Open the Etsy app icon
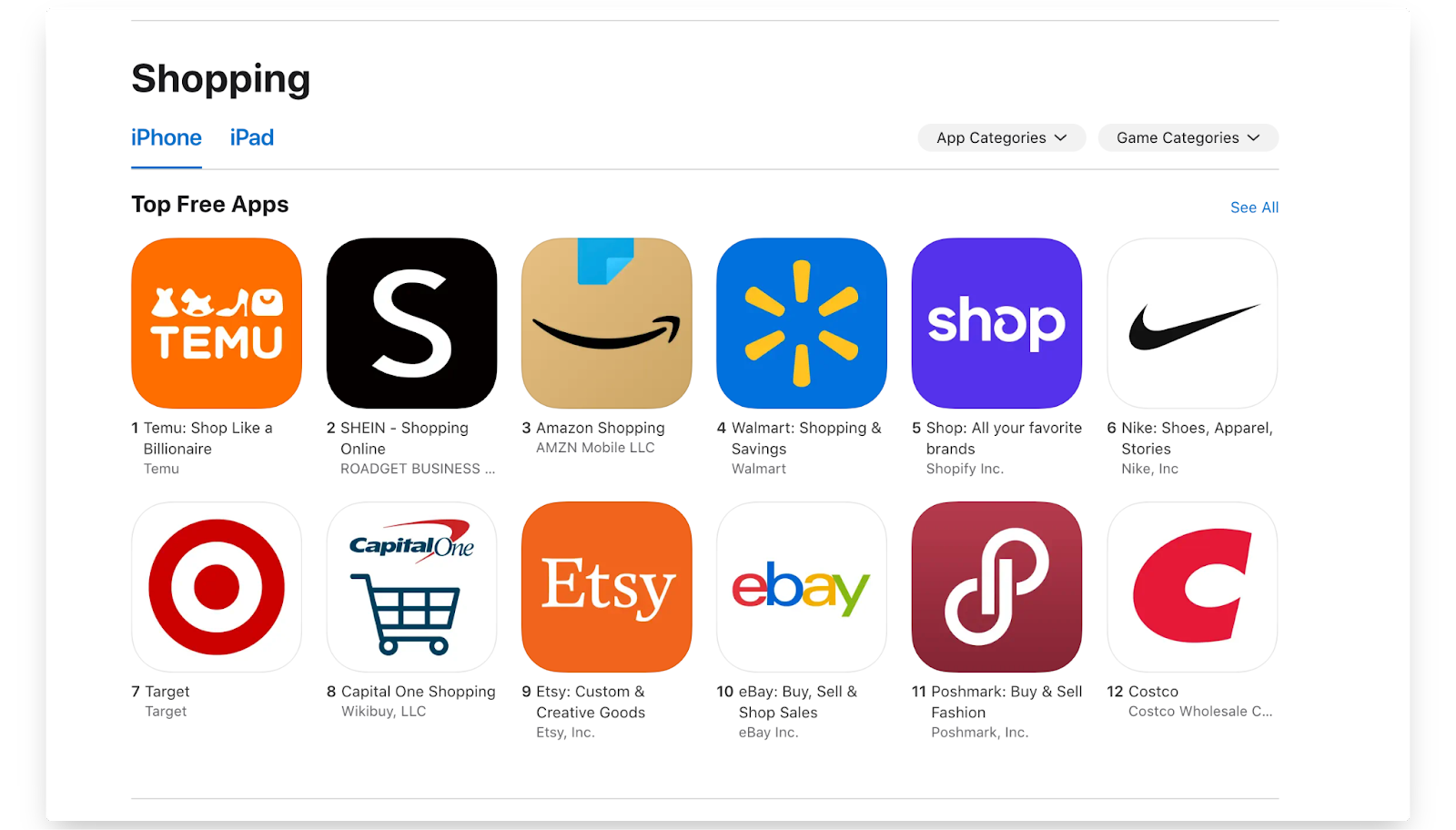Viewport: 1456px width, 830px height. point(607,587)
